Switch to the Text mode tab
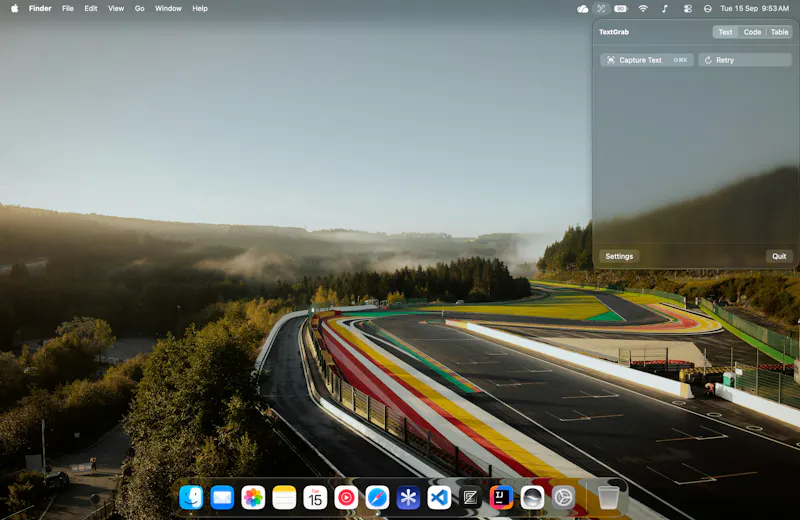This screenshot has width=800, height=520. (725, 32)
